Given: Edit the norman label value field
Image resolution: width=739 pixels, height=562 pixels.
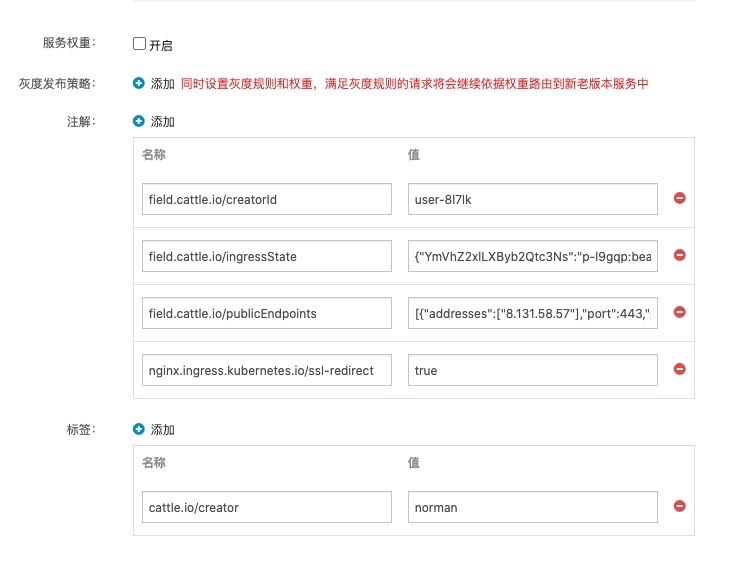Looking at the screenshot, I should (532, 507).
